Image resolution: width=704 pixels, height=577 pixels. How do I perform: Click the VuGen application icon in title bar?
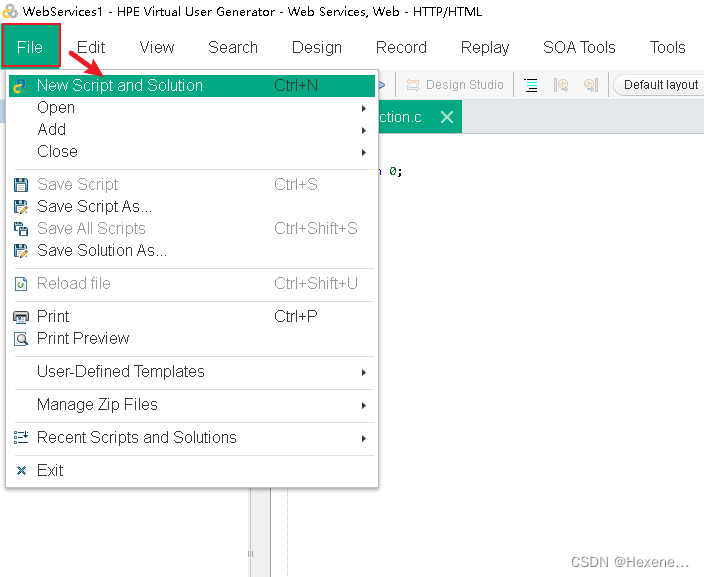10,11
